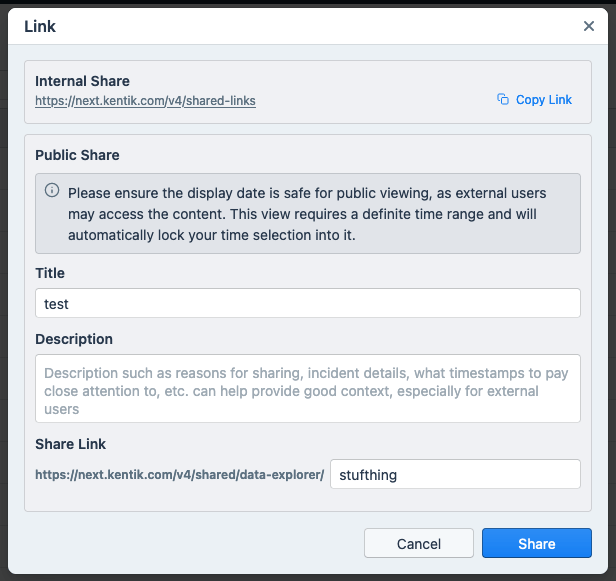
Task: Click the "Share Link" field label
Action: point(70,444)
